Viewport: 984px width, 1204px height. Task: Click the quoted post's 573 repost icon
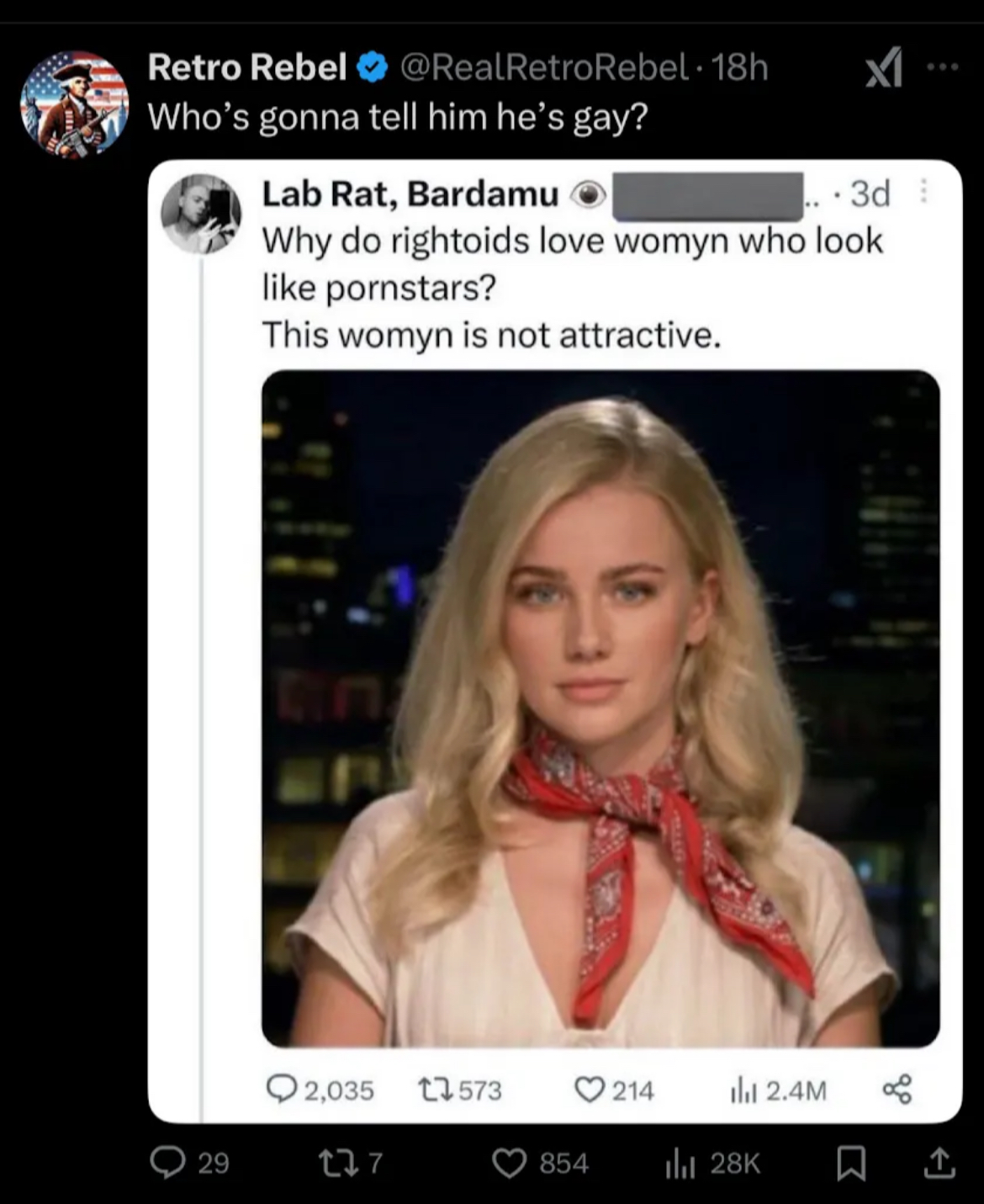click(436, 1090)
